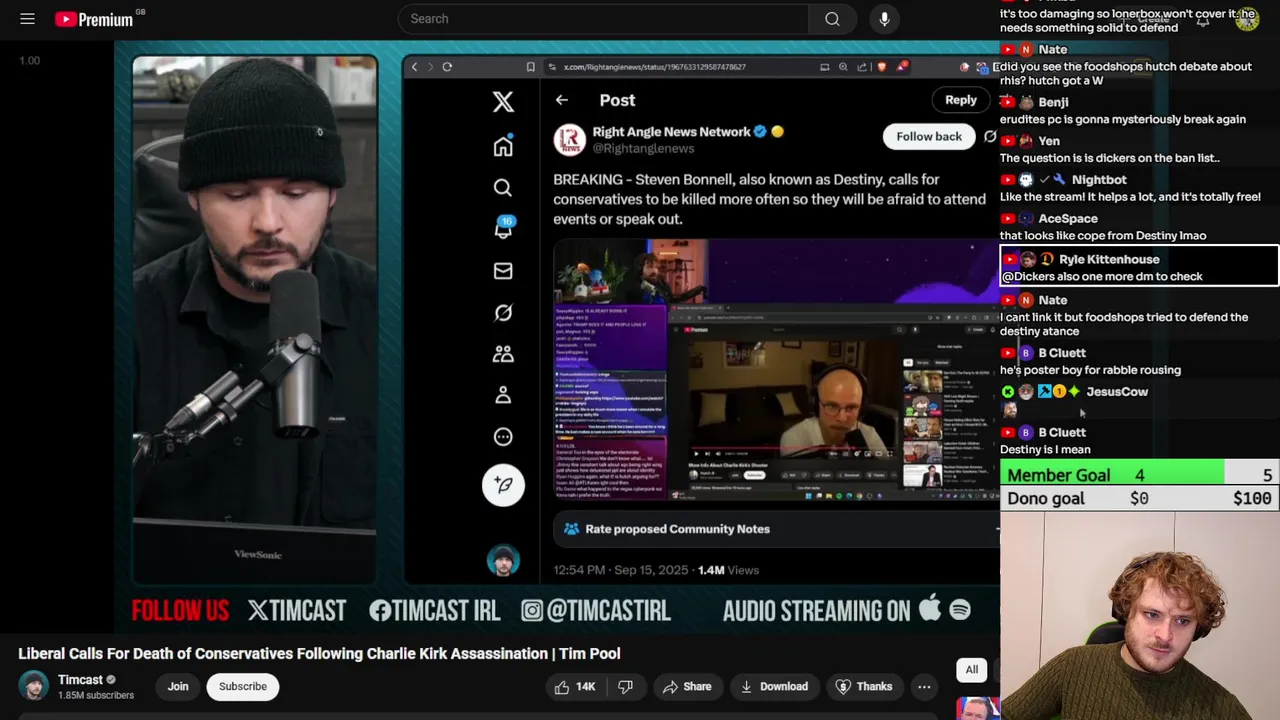
Task: Subscribe to Timcast channel
Action: click(243, 687)
